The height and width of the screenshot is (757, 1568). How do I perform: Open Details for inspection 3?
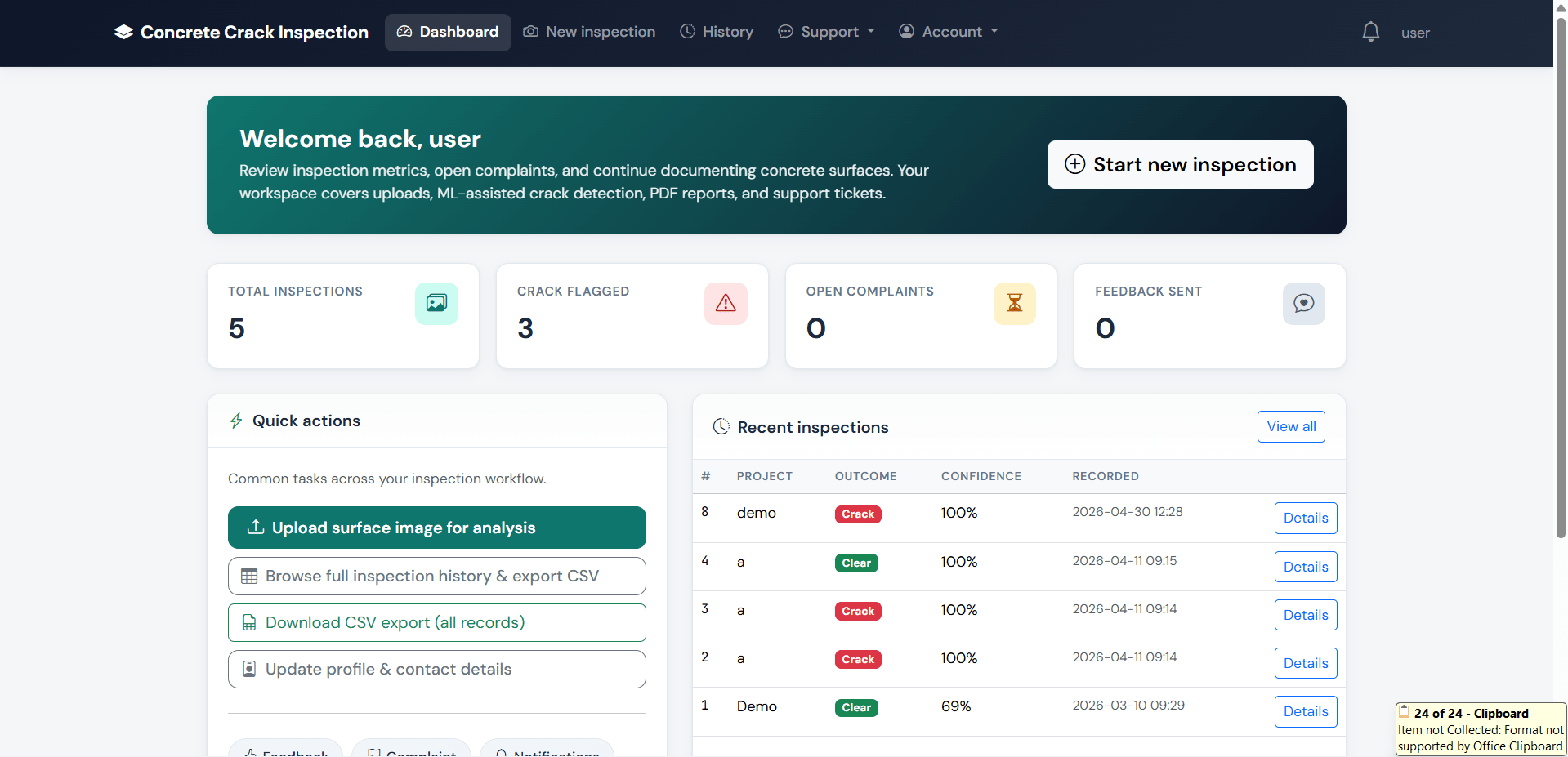click(x=1306, y=615)
